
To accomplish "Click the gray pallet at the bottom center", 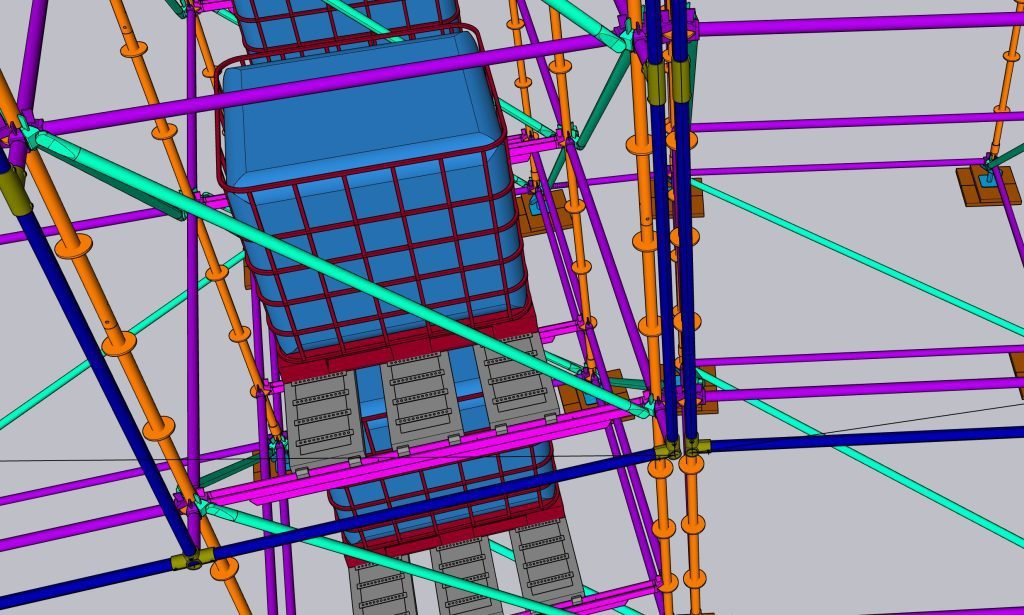I will tap(465, 580).
